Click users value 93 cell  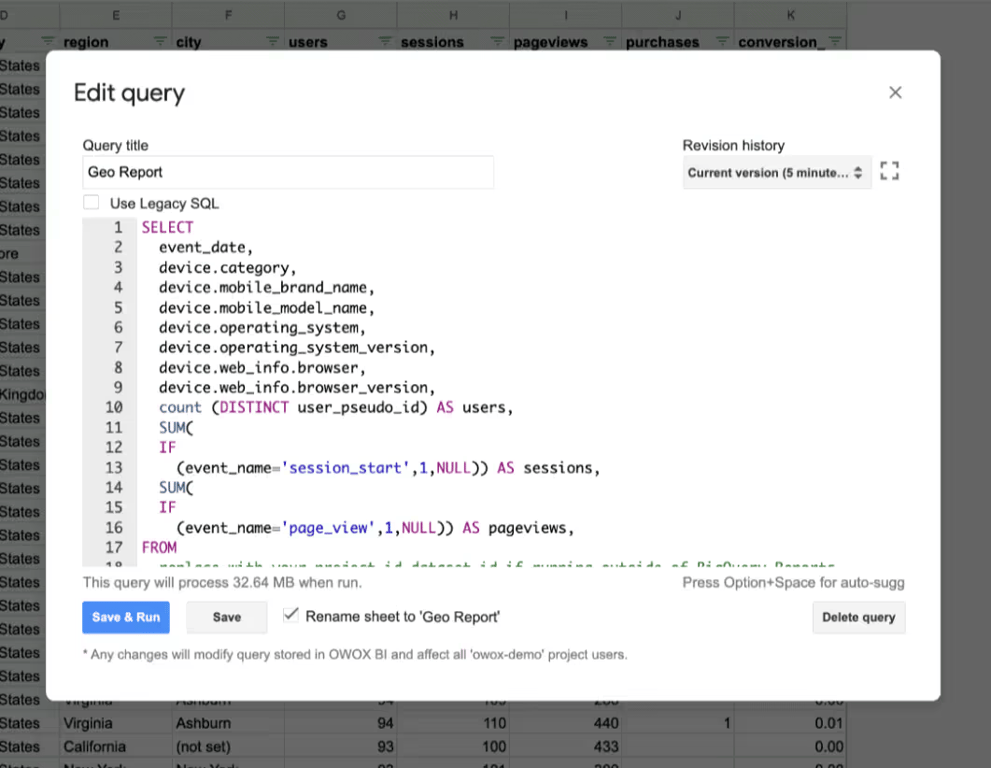[x=341, y=747]
